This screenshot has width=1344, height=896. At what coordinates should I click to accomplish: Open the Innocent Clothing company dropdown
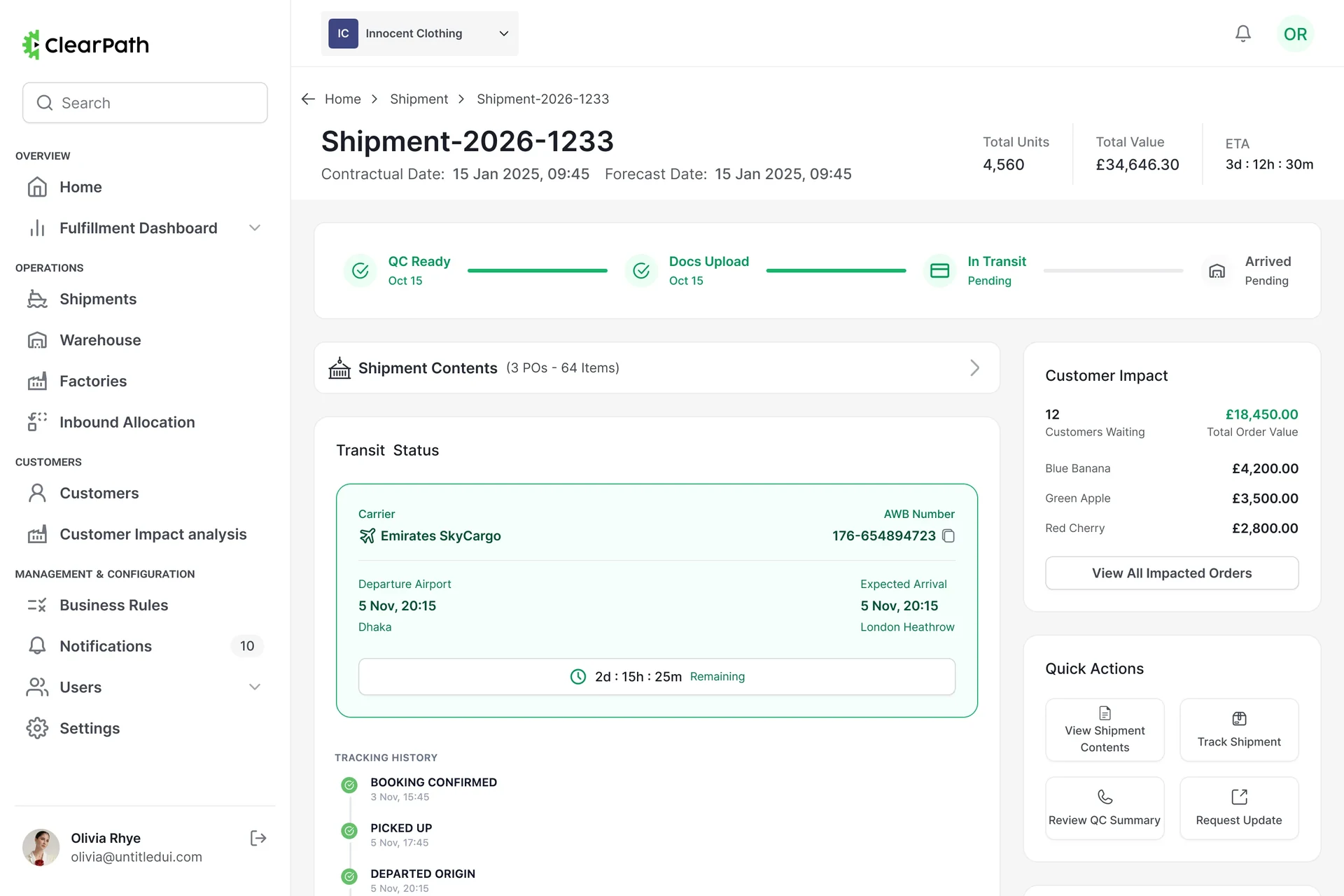[419, 34]
